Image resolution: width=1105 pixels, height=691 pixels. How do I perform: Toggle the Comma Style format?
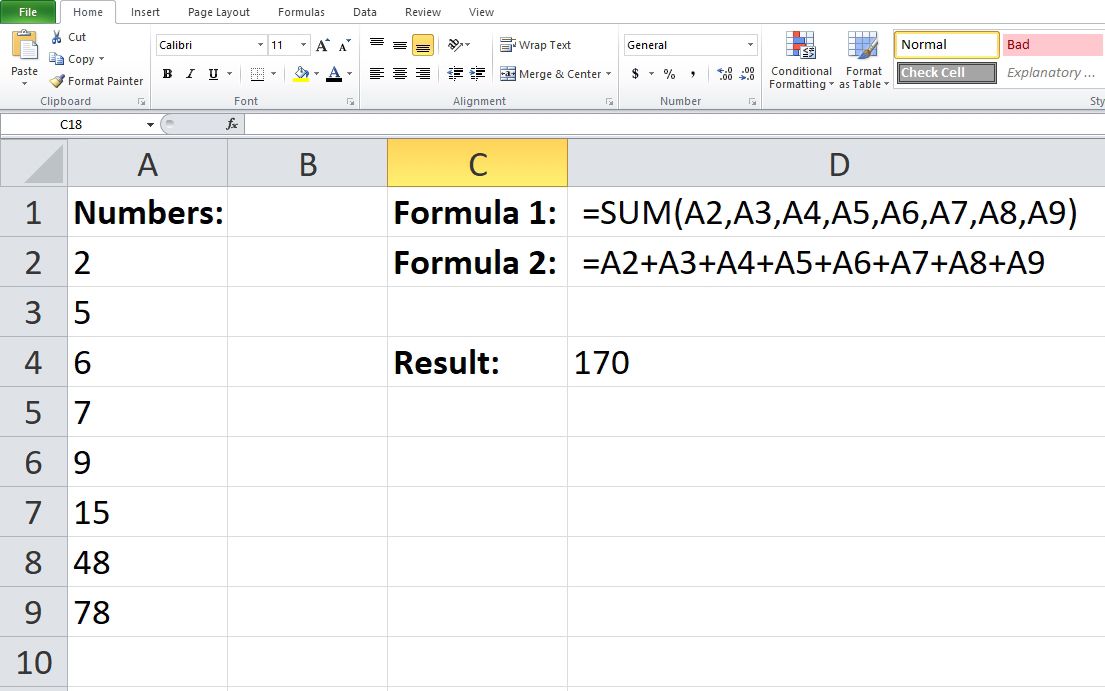click(691, 73)
